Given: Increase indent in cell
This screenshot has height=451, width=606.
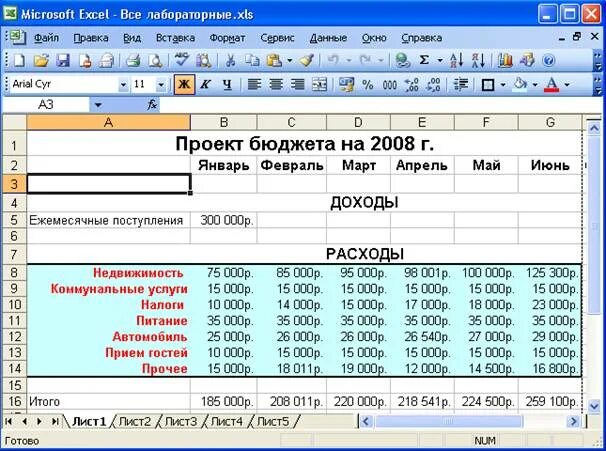Looking at the screenshot, I should [460, 84].
